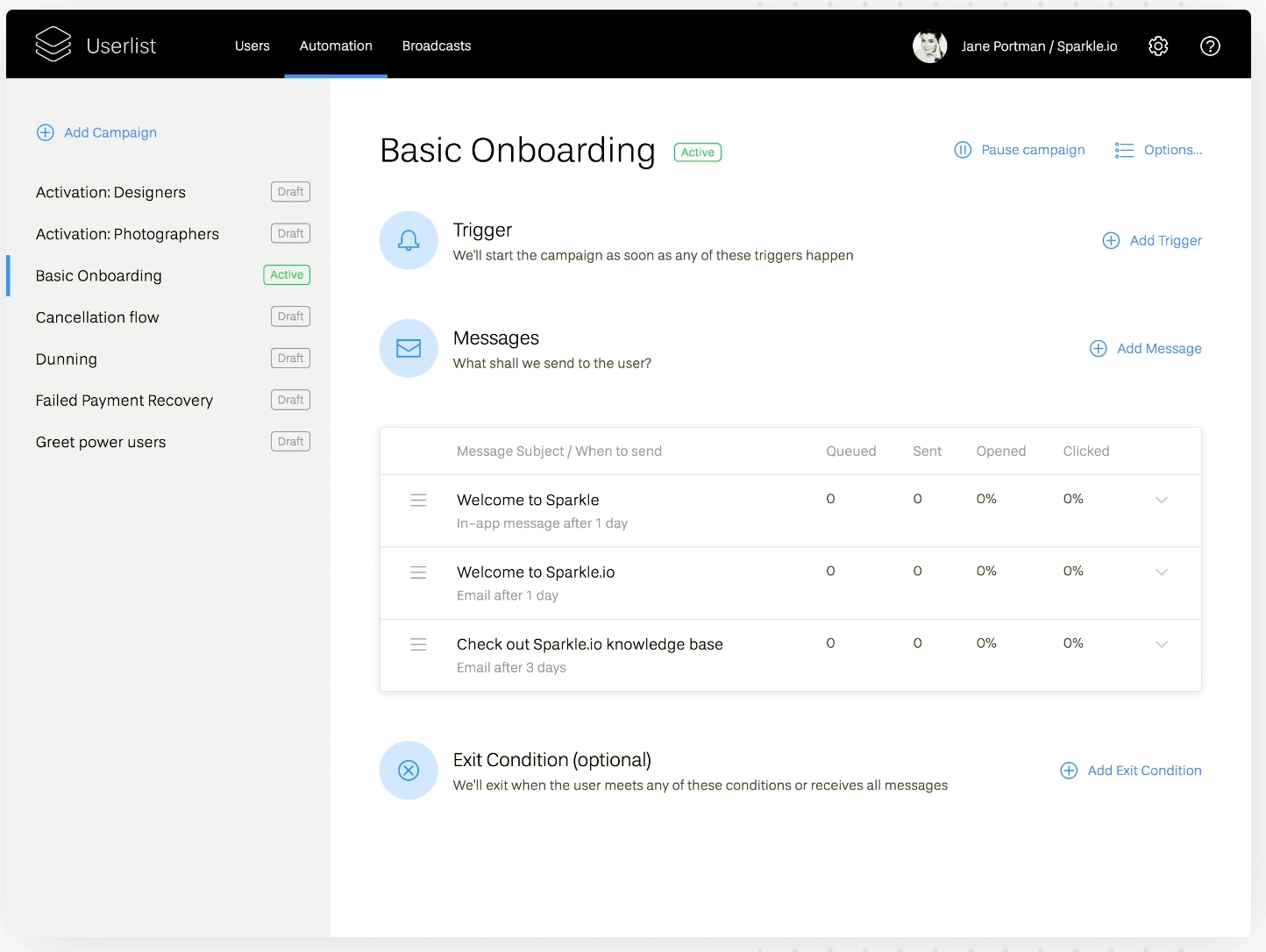Pause the Basic Onboarding campaign

(1019, 150)
